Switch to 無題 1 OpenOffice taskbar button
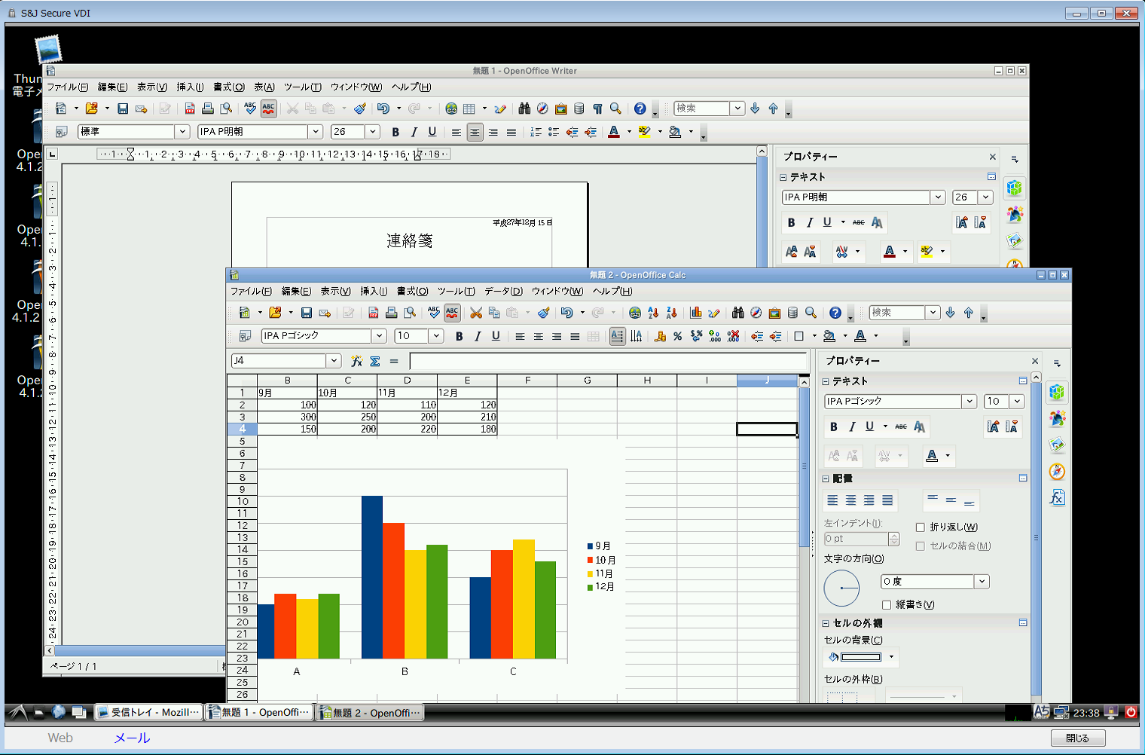1145x755 pixels. point(259,713)
